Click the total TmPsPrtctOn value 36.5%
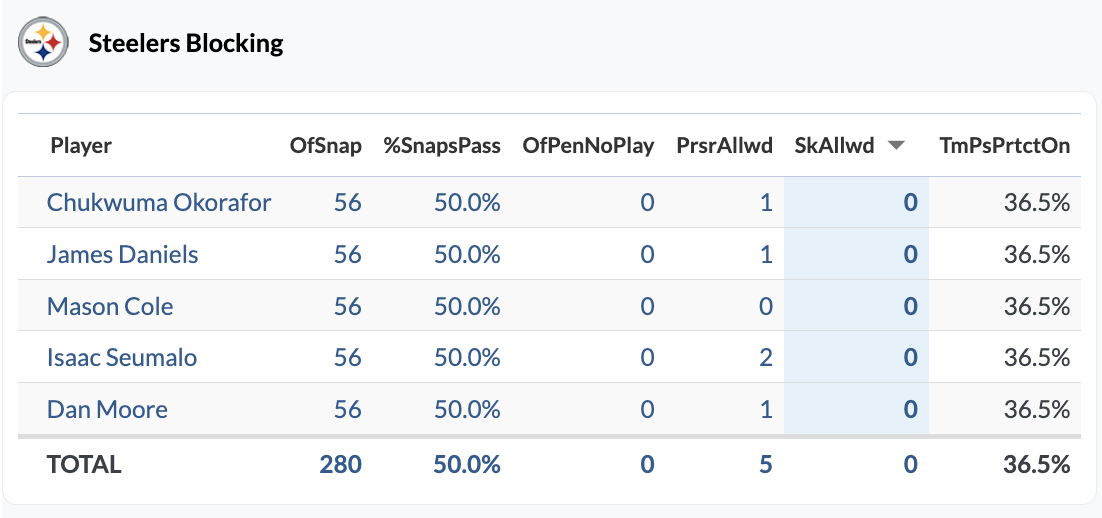This screenshot has width=1102, height=518. (x=1037, y=464)
